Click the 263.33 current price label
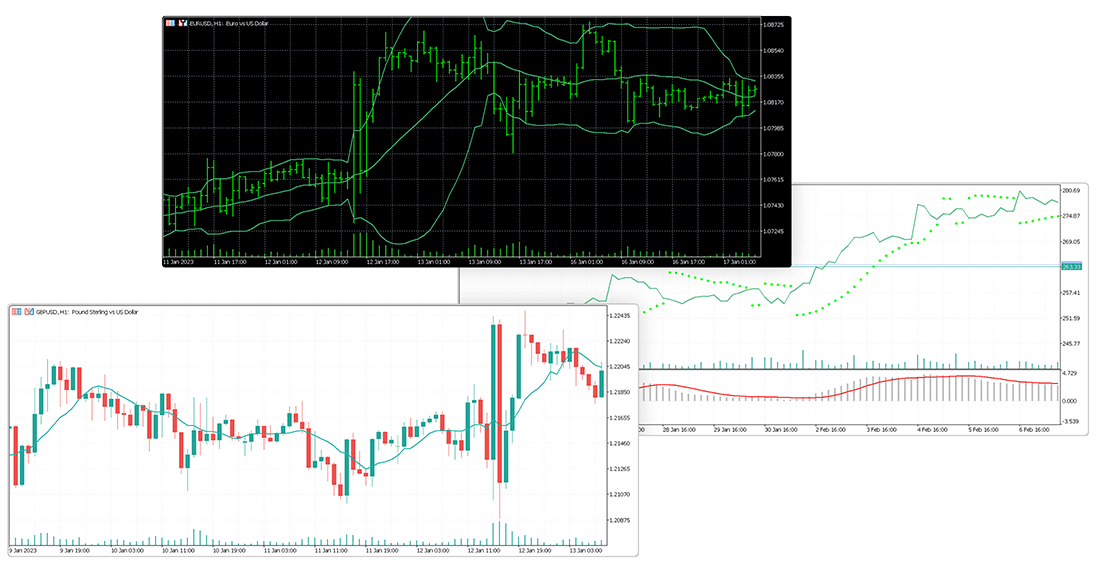The height and width of the screenshot is (569, 1097). (1071, 267)
